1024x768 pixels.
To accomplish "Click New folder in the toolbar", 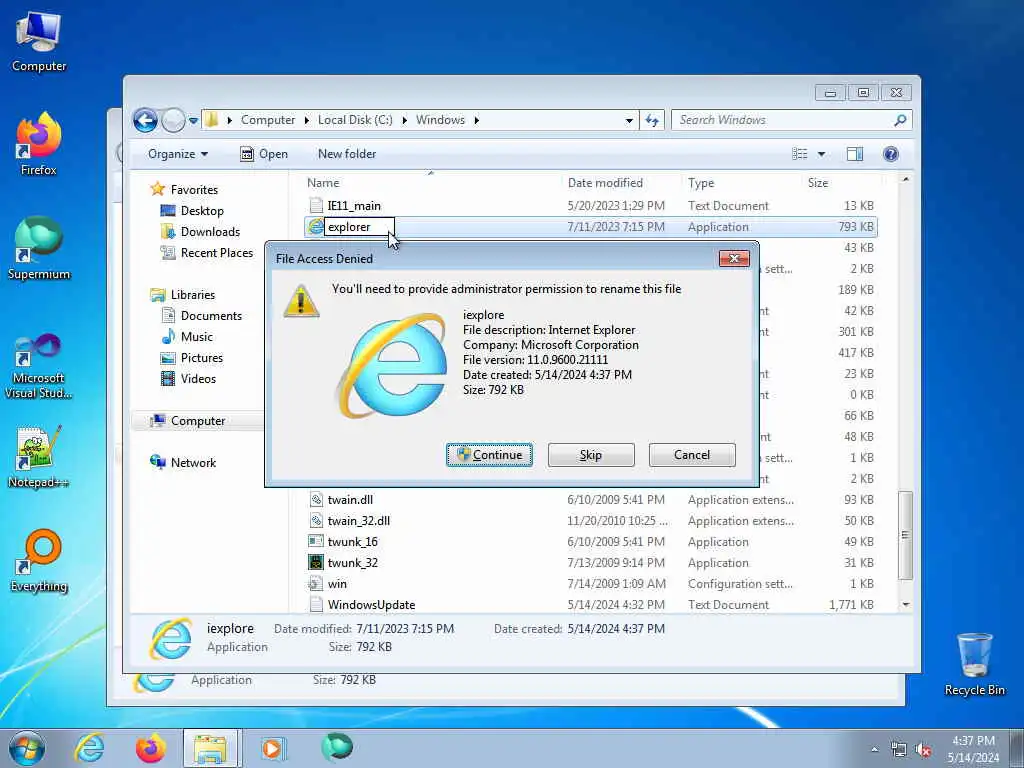I will 347,154.
